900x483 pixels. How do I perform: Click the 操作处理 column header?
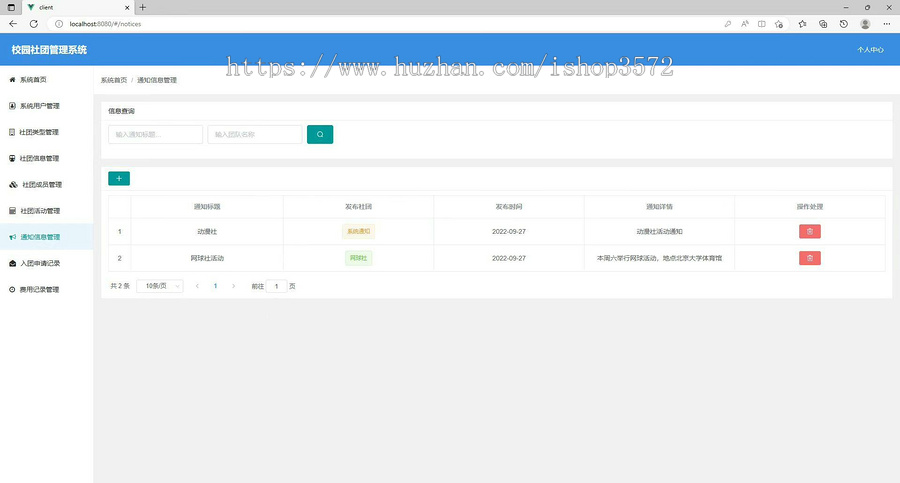pos(809,207)
